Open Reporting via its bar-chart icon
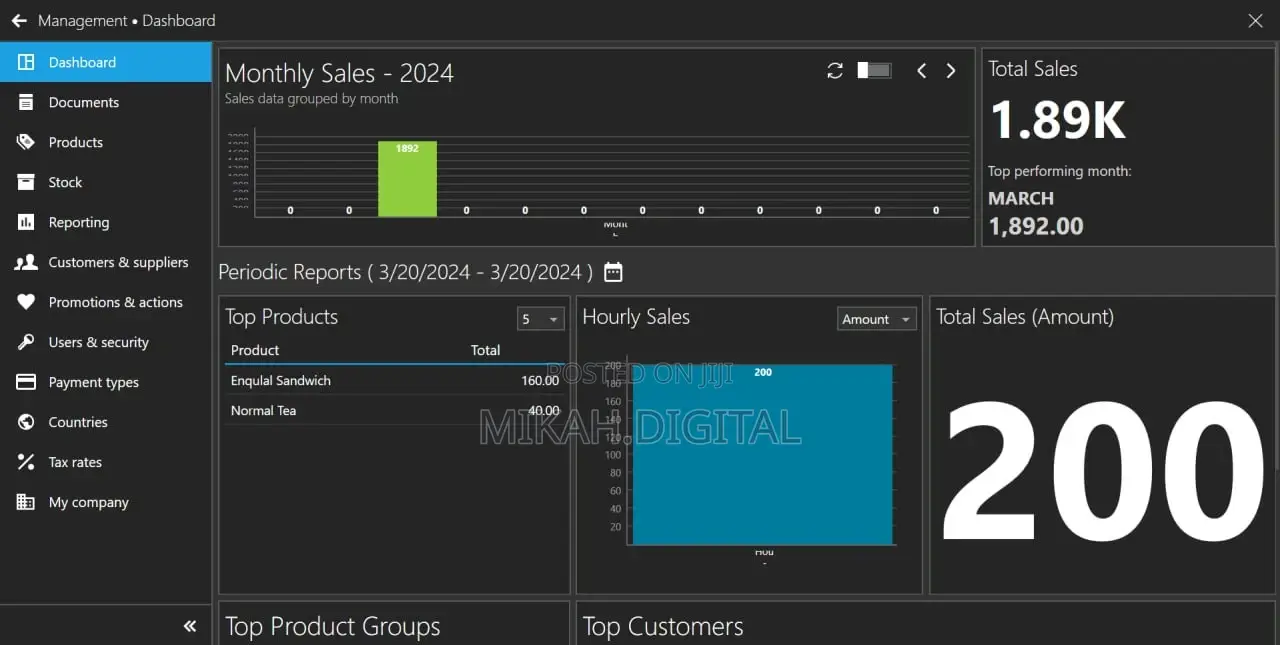 click(x=26, y=222)
